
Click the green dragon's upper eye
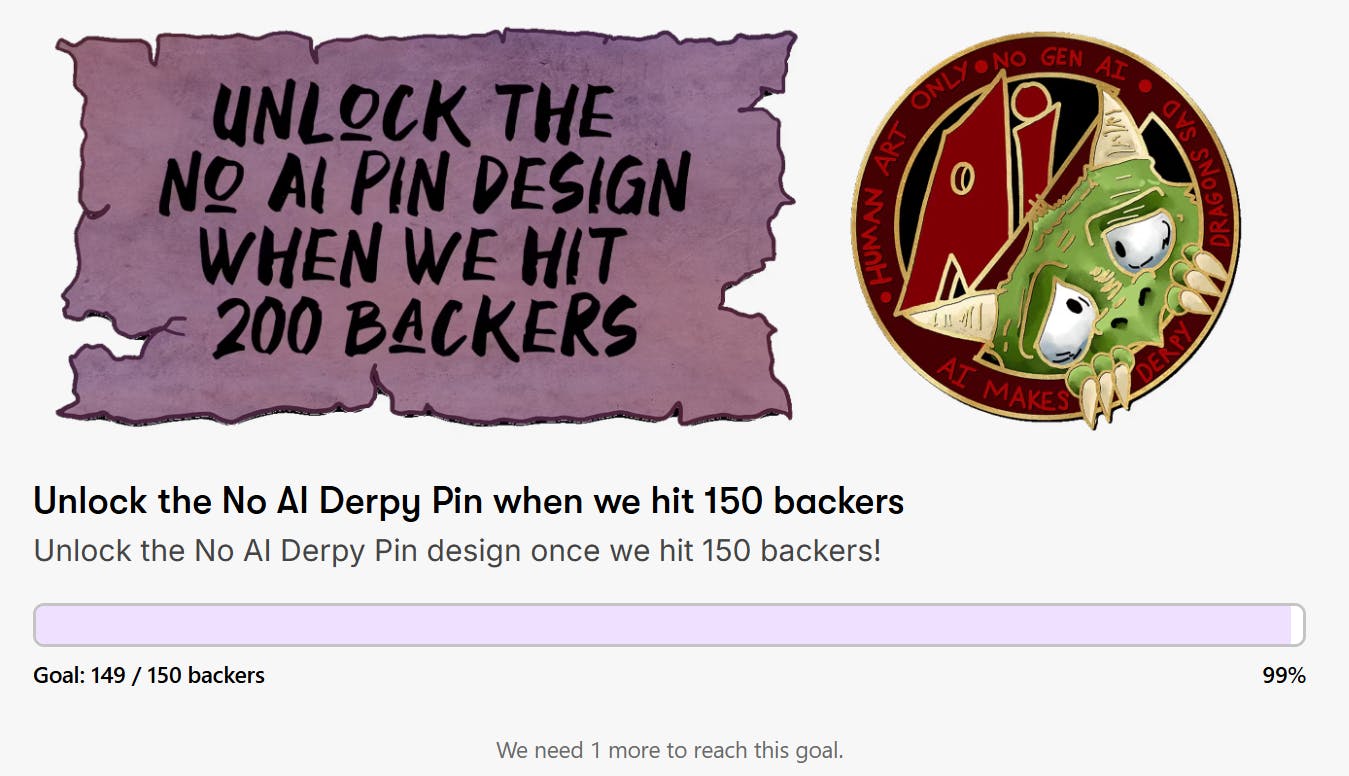[1141, 241]
